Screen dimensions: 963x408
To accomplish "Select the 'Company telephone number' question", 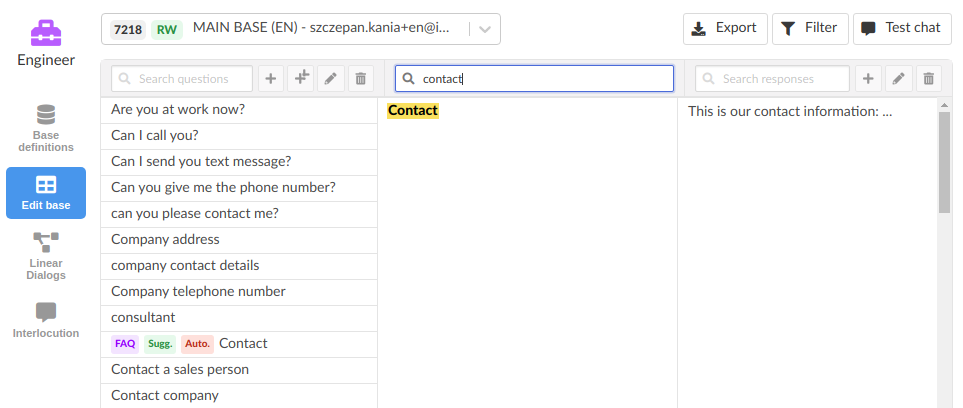I will point(198,291).
